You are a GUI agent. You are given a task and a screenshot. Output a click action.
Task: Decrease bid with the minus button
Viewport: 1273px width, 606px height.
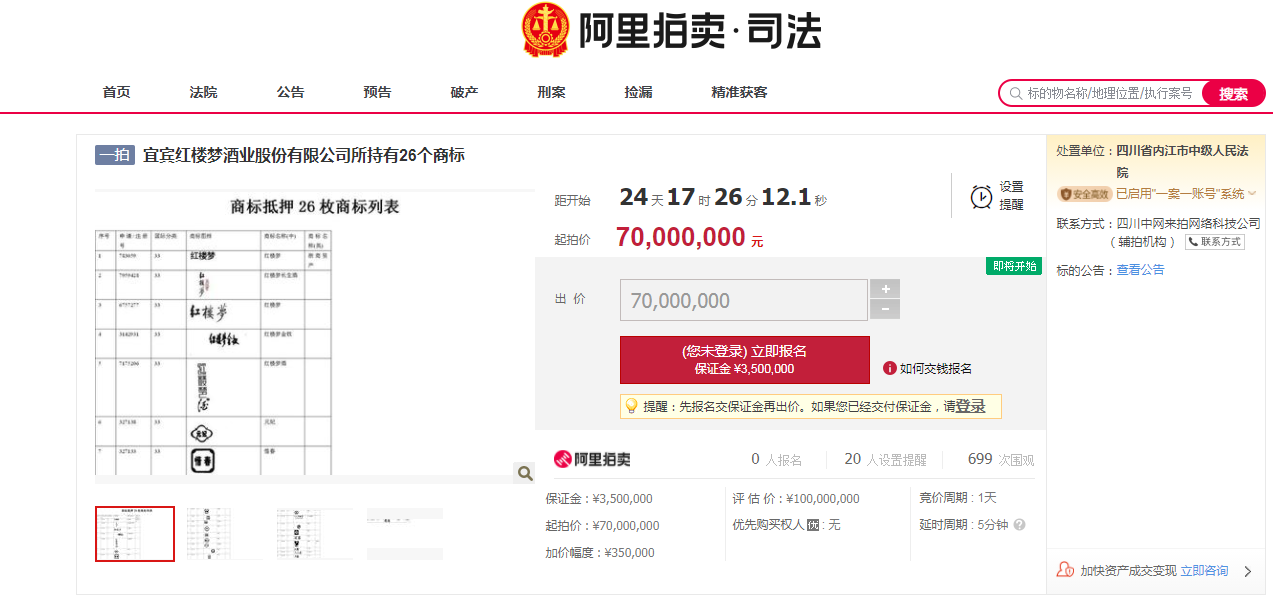point(885,310)
